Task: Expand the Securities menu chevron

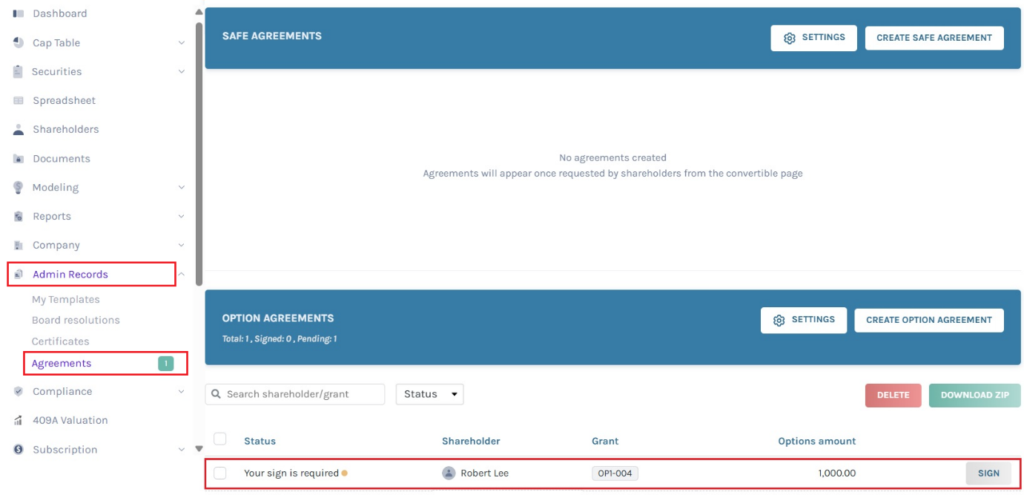Action: click(x=182, y=72)
